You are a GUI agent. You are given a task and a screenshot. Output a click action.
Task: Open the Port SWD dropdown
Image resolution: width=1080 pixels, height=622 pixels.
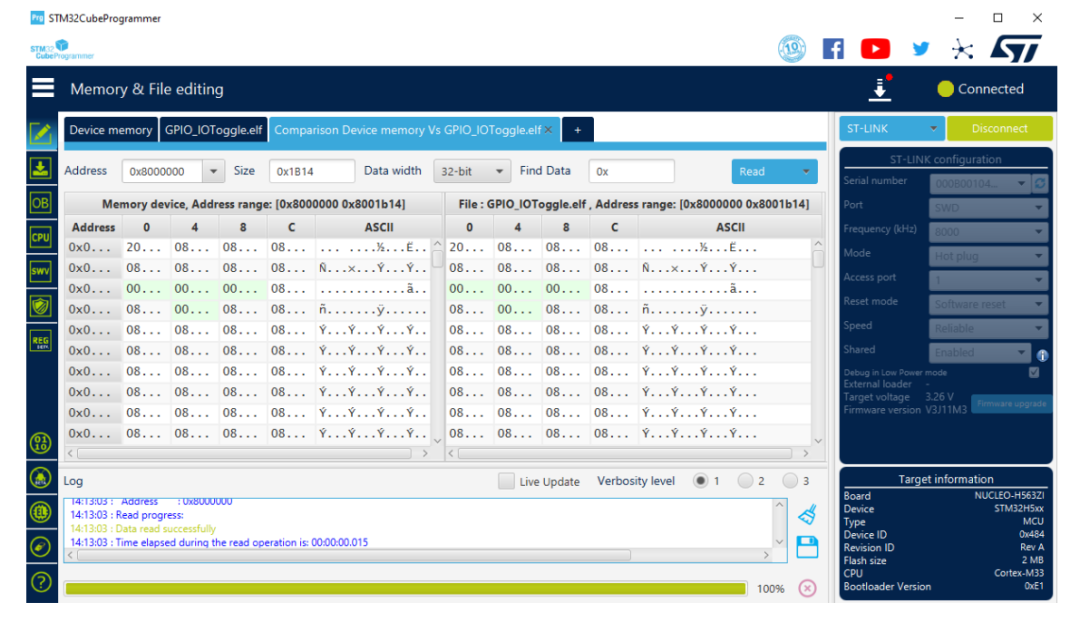click(988, 207)
